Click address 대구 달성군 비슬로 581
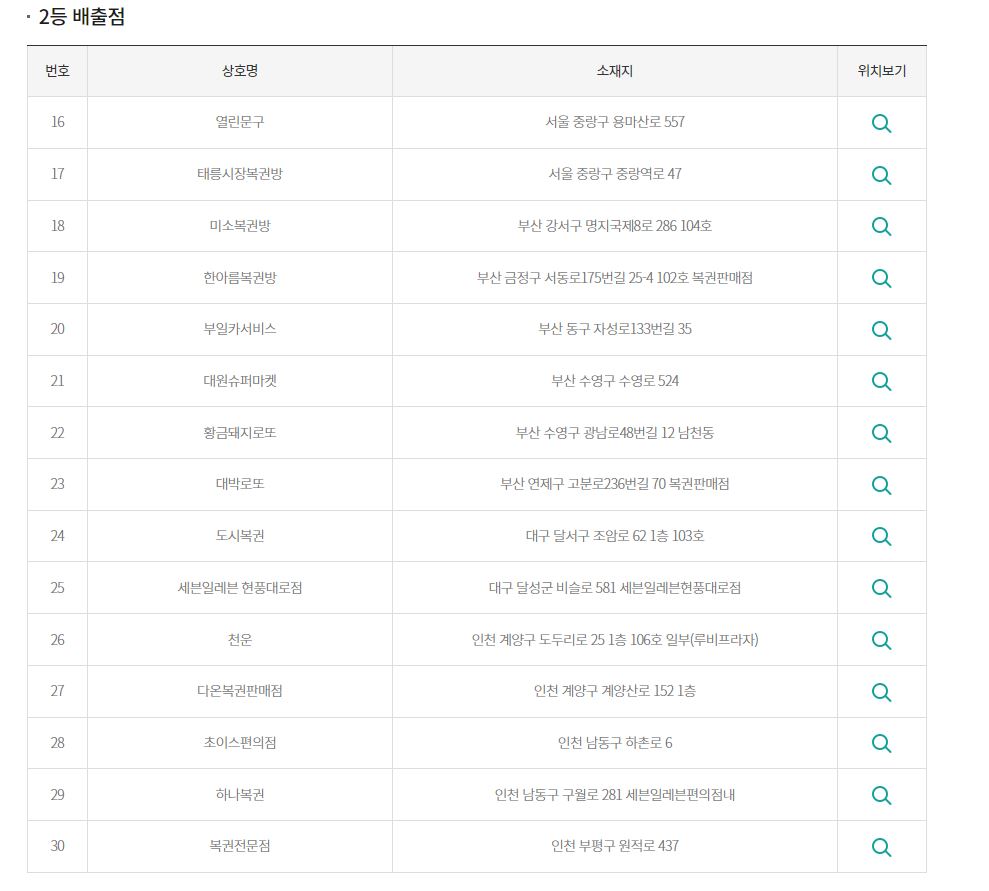The image size is (989, 891). click(552, 588)
